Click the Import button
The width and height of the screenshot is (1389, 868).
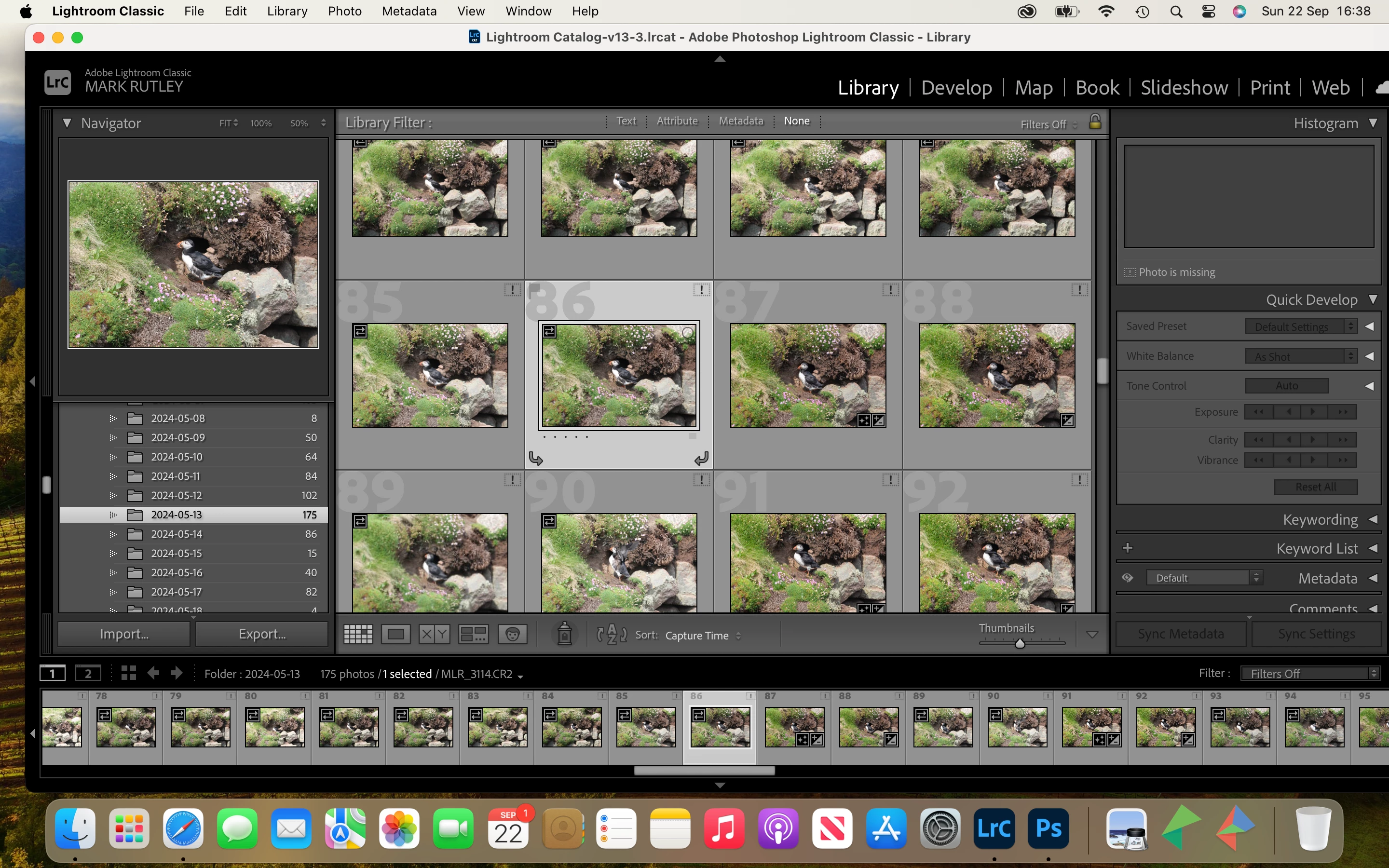124,634
